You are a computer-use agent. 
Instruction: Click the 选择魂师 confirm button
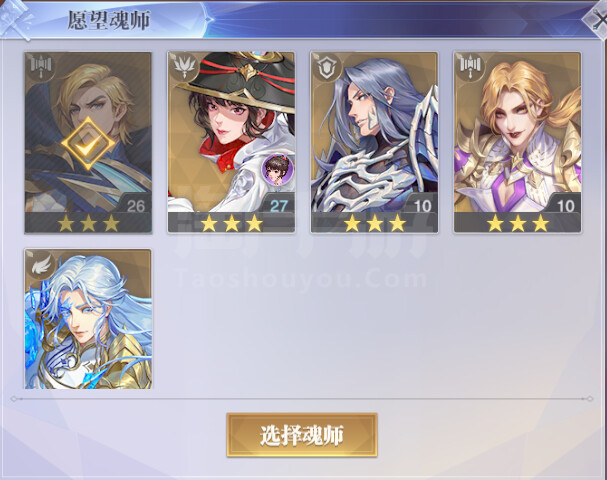[302, 435]
